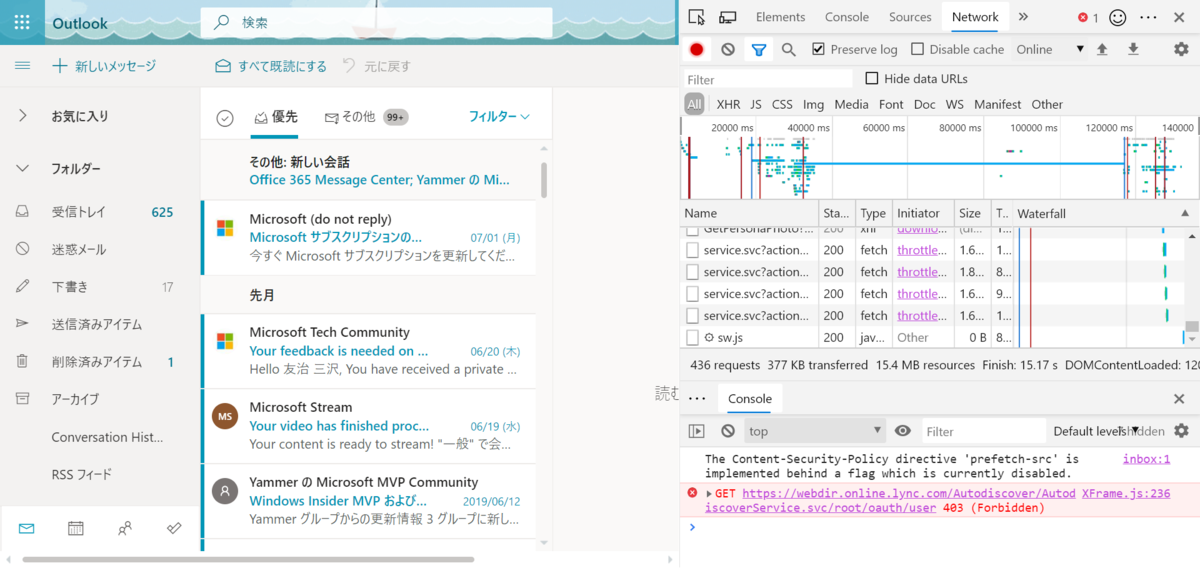
Task: Switch to Calendar module icon
Action: click(76, 528)
